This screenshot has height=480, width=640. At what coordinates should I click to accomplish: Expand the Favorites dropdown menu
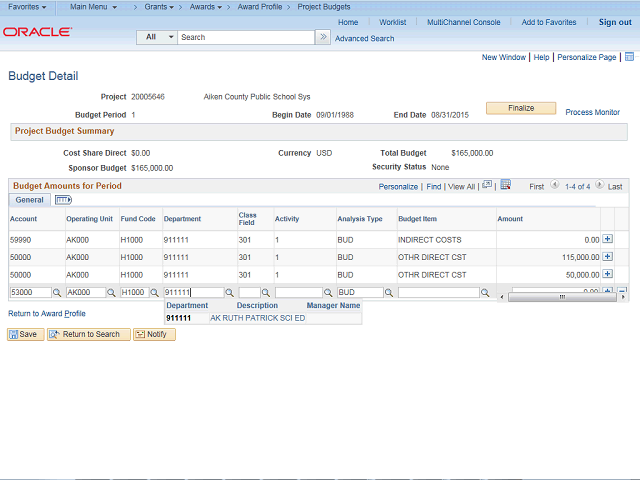pos(27,7)
